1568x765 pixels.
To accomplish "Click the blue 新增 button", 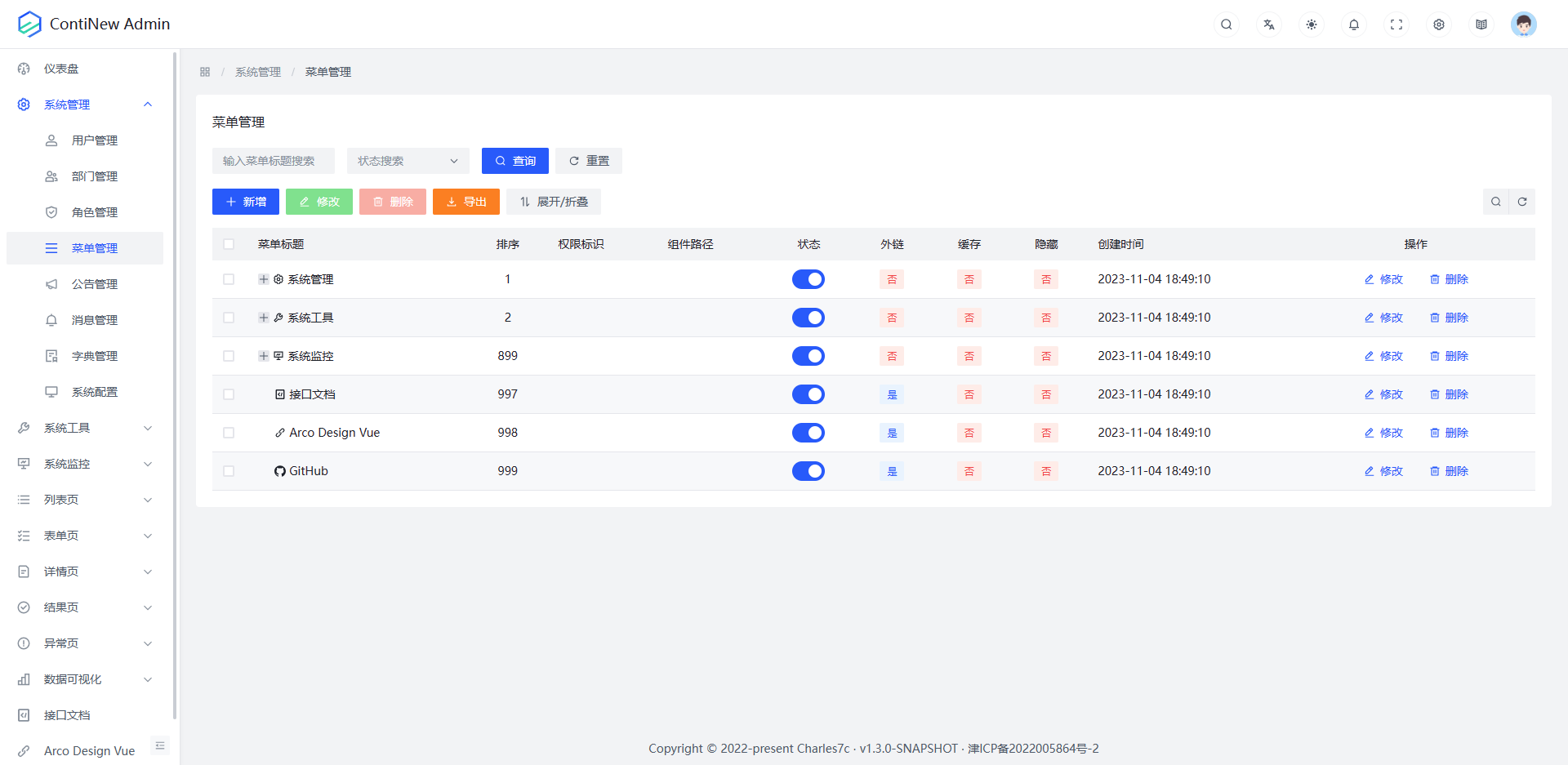I will point(246,202).
